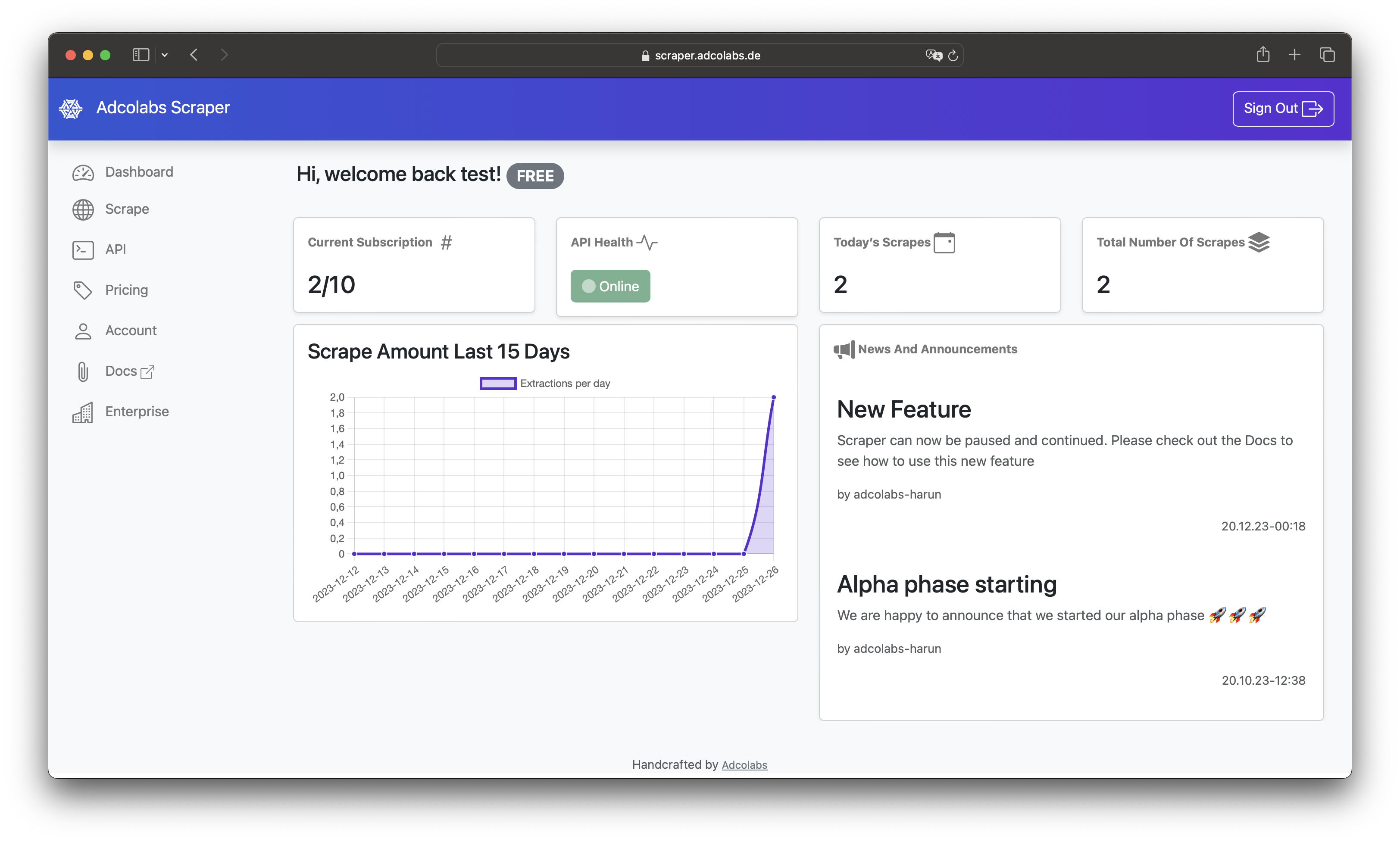Viewport: 1400px width, 842px height.
Task: Click the FREE plan badge
Action: pyautogui.click(x=534, y=176)
